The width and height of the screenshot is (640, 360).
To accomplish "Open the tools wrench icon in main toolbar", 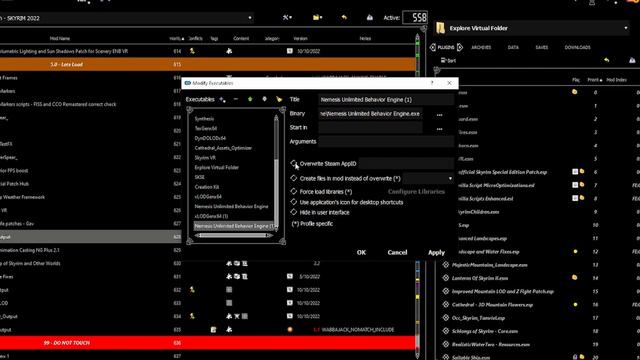I will [x=286, y=18].
